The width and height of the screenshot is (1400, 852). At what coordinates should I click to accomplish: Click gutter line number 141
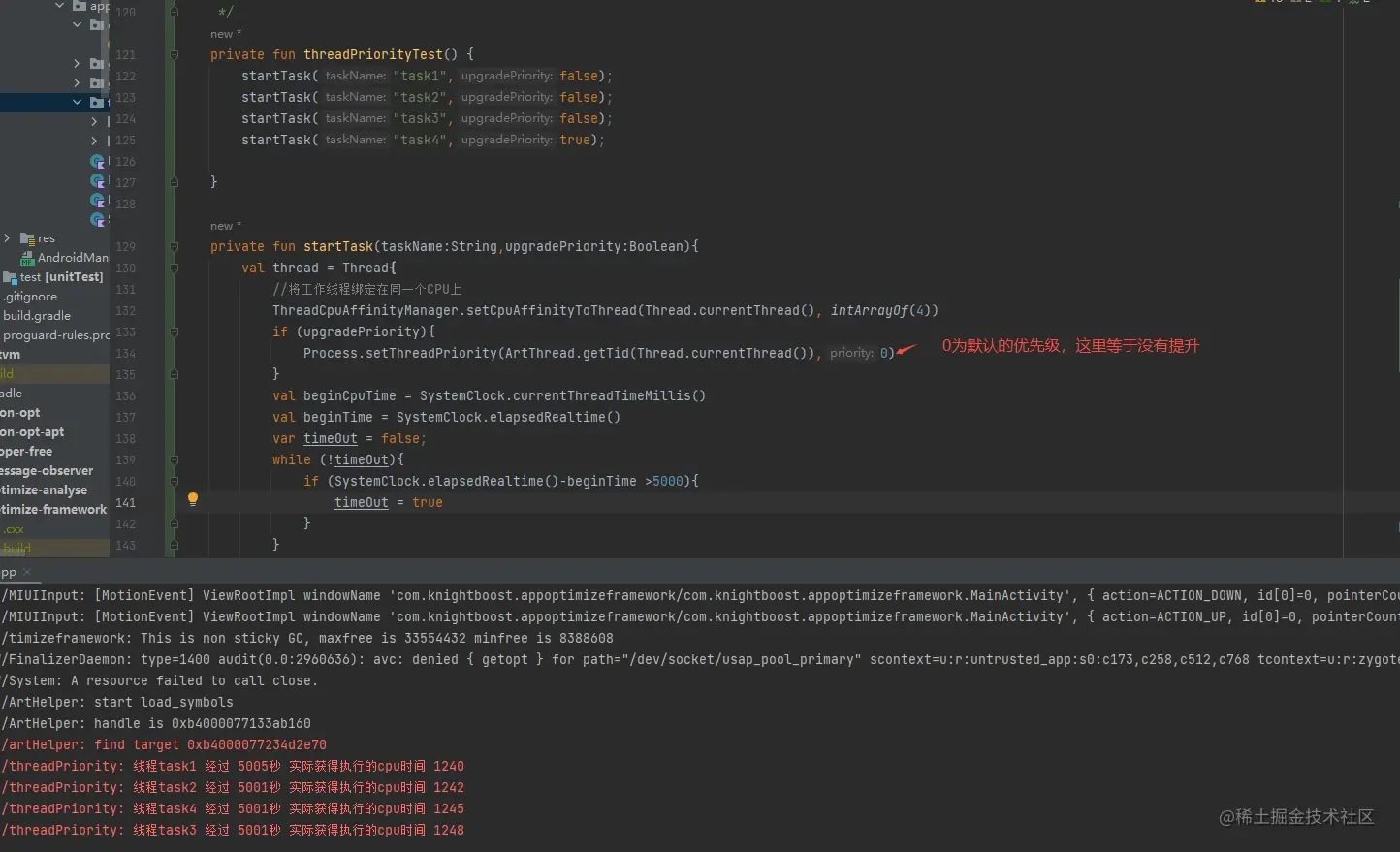(x=126, y=503)
